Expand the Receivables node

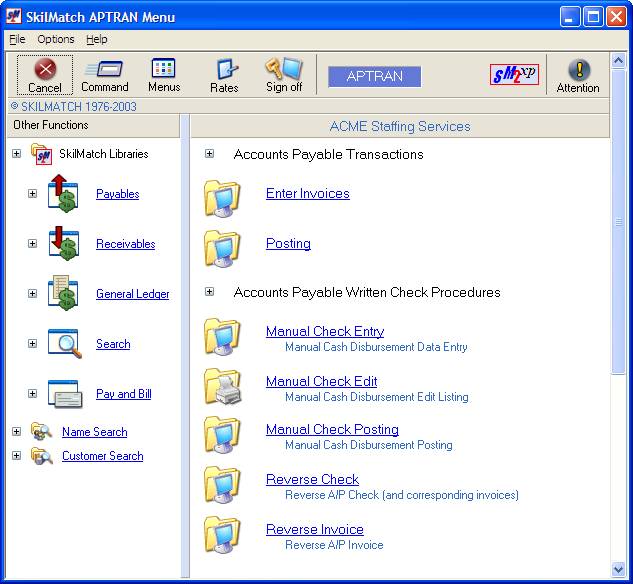tap(32, 244)
